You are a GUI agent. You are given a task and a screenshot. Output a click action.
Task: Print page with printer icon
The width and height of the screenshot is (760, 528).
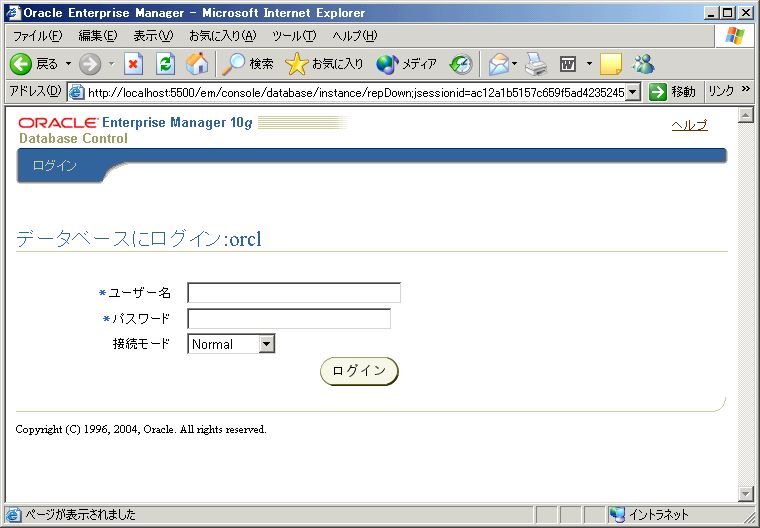pos(537,64)
